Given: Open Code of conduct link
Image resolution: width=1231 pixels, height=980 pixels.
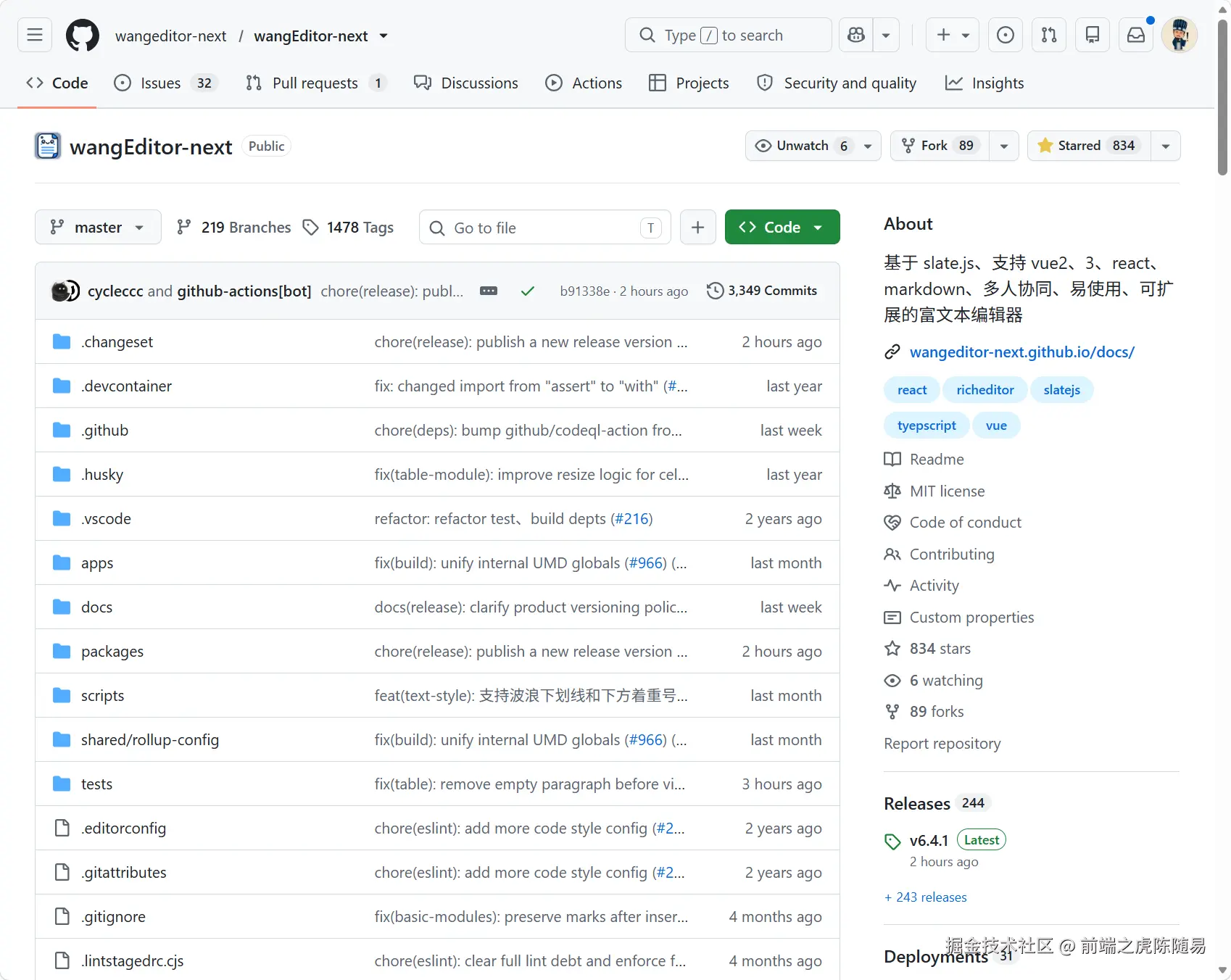Looking at the screenshot, I should [966, 523].
